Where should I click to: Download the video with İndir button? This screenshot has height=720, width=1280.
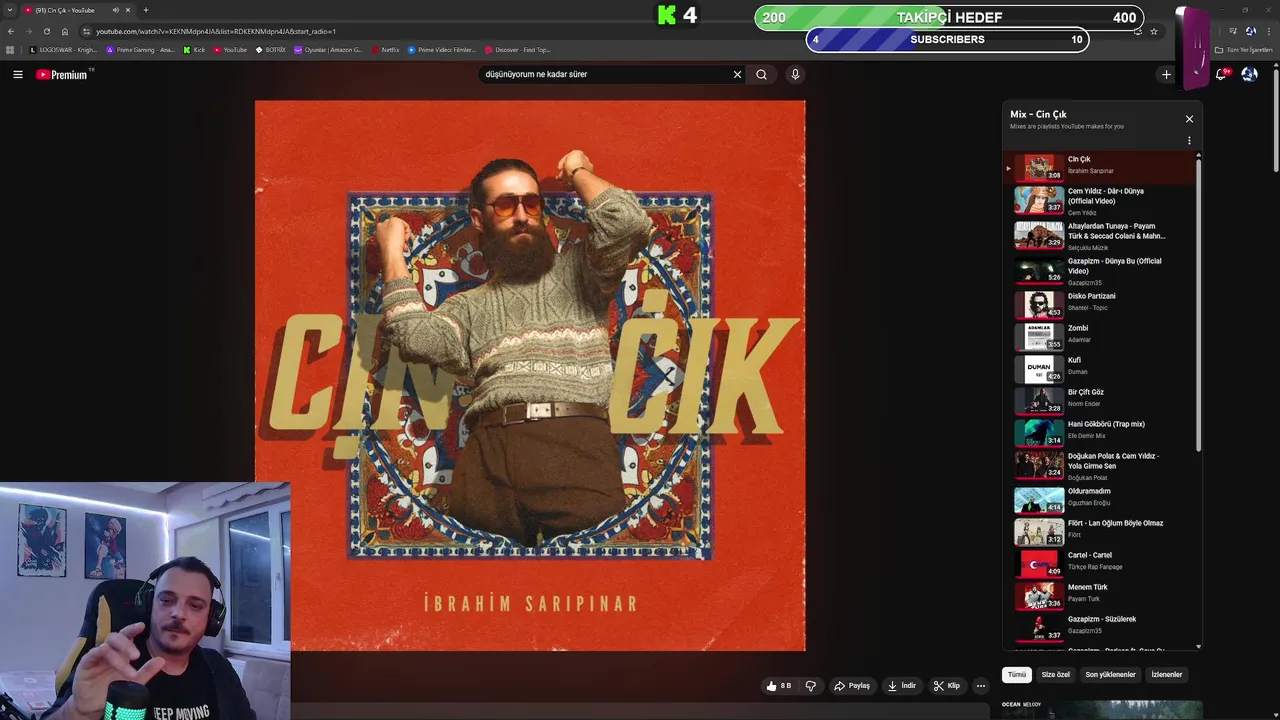click(902, 686)
